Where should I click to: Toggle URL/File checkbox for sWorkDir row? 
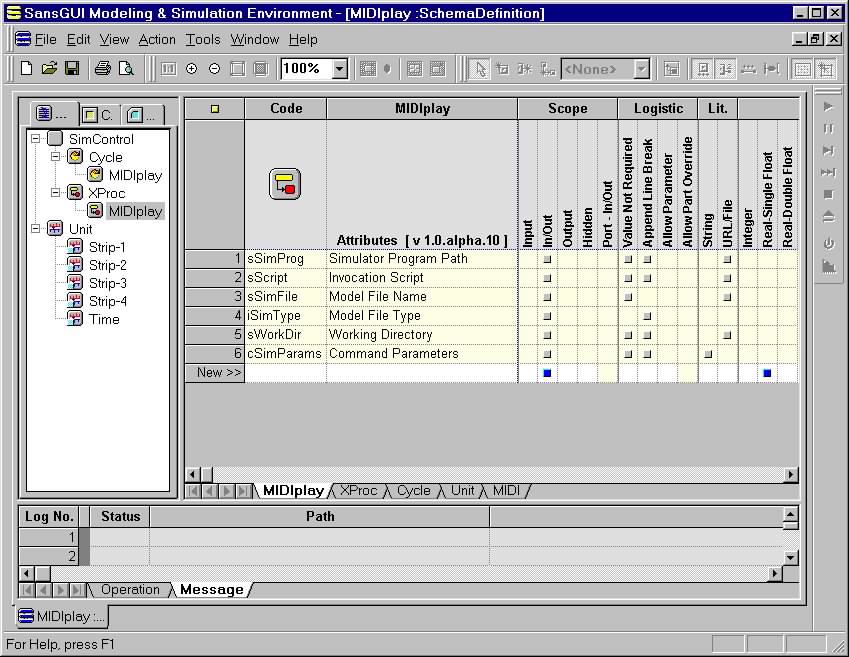tap(727, 335)
